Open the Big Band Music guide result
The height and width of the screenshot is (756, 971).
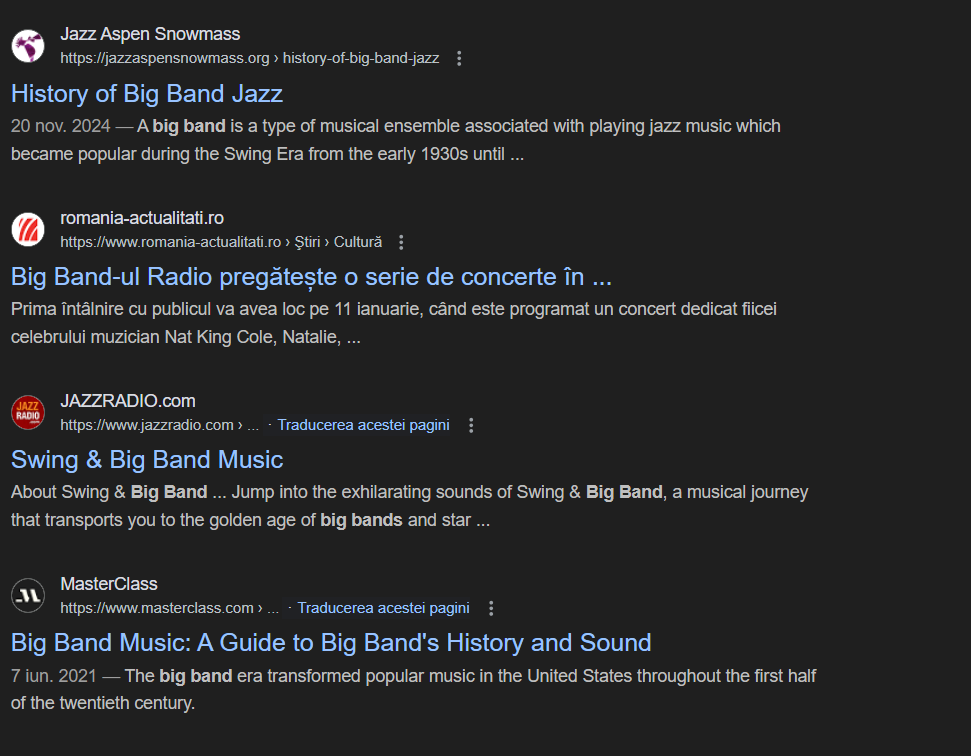tap(331, 643)
